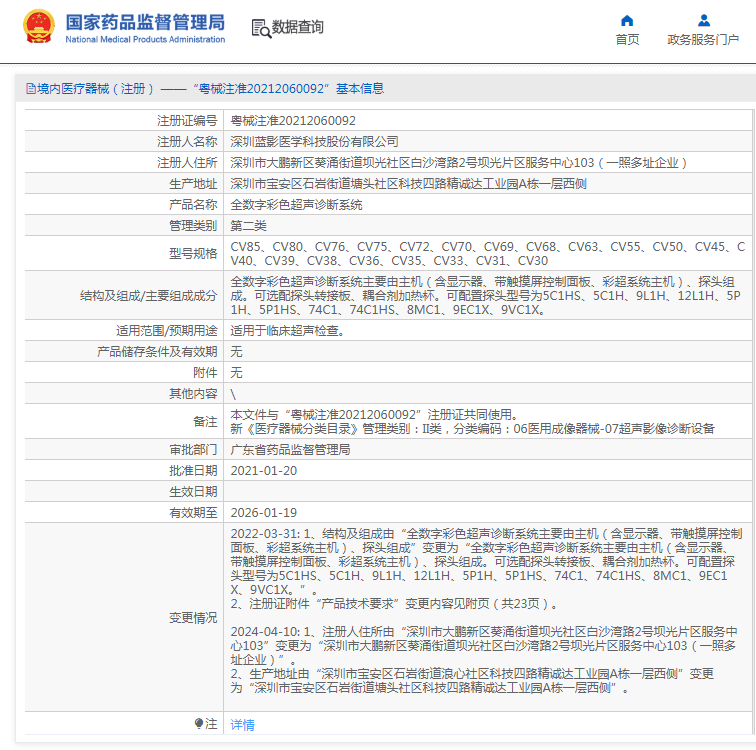Open the 详情 details link
The width and height of the screenshot is (756, 750).
point(243,724)
